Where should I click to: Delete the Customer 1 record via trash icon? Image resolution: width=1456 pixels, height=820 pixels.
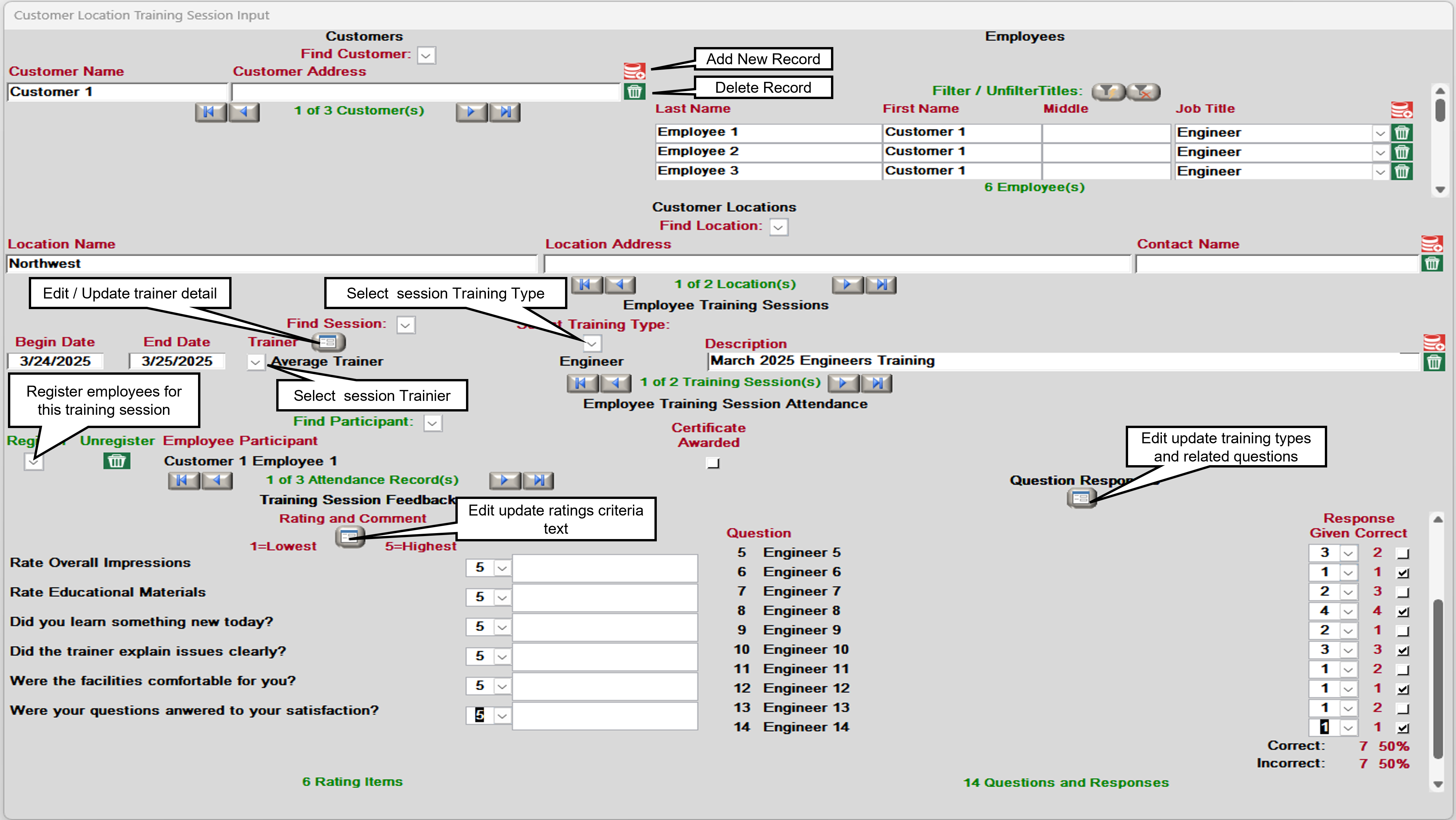coord(634,91)
